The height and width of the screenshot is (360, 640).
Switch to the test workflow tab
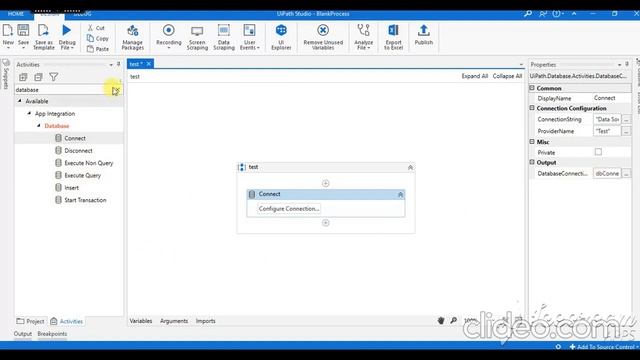[x=136, y=64]
